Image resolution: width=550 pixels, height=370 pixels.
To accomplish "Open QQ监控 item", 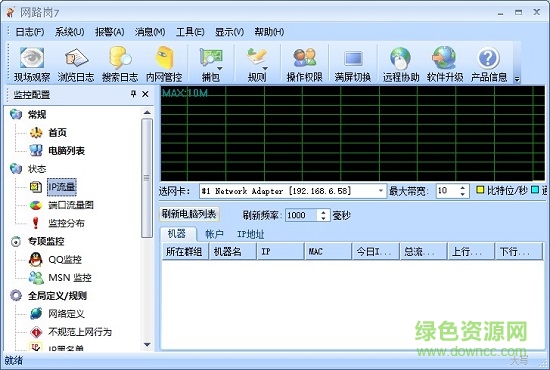I will point(65,260).
